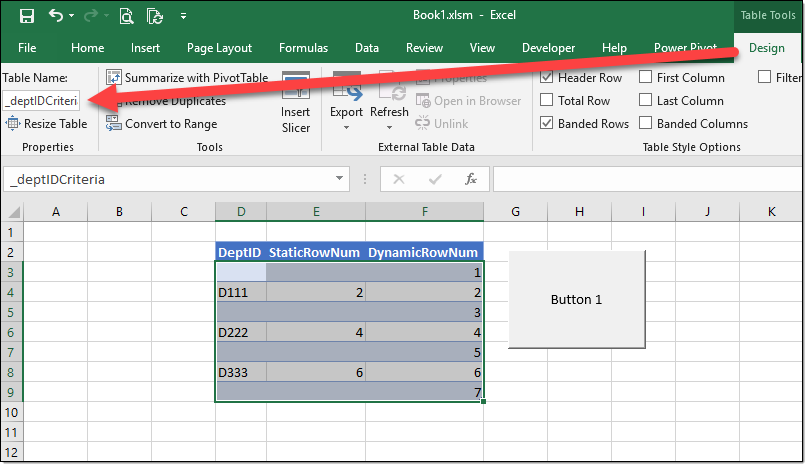Switch to the Insert tab

coord(145,48)
